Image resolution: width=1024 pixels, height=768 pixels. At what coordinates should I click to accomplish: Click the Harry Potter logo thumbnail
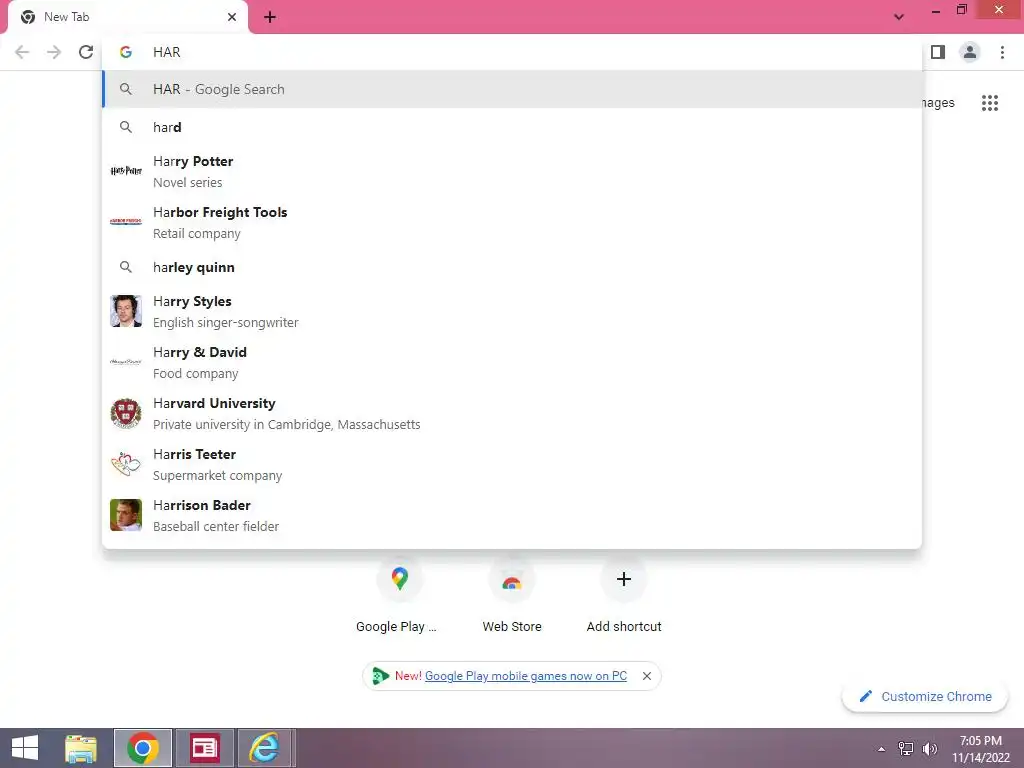(x=126, y=171)
